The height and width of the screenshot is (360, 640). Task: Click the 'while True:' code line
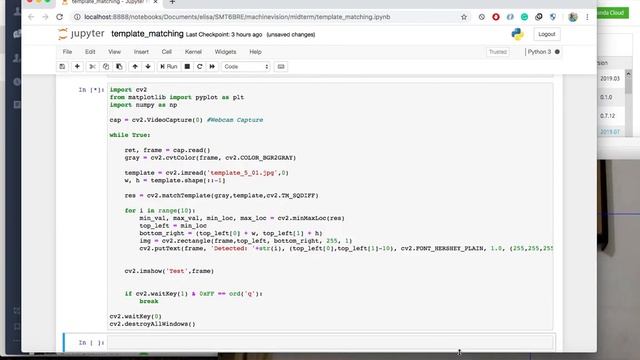pos(130,135)
